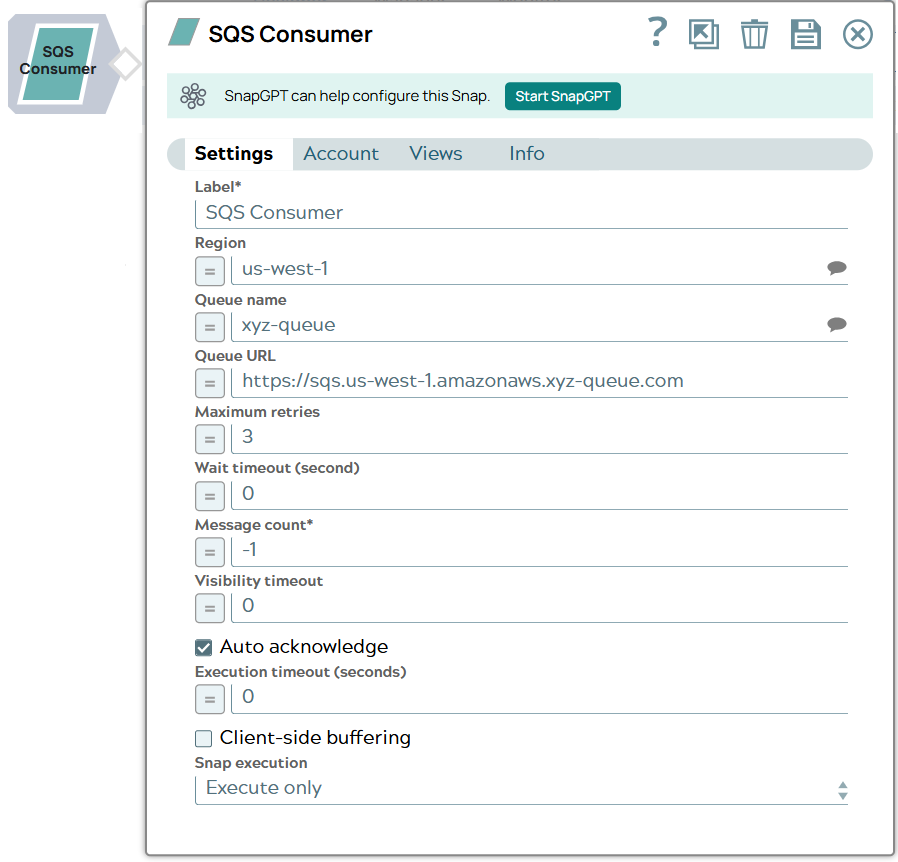Open the Snap in expanded view
Viewport: 898px width, 862px height.
coord(703,33)
